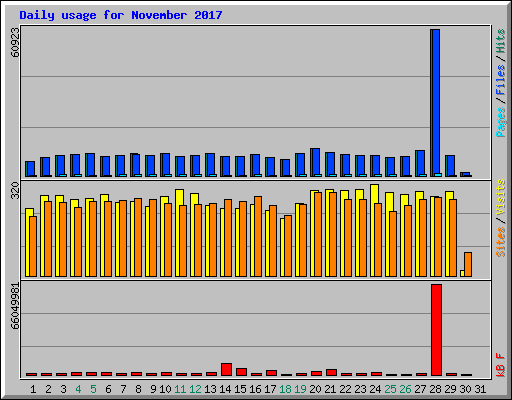Viewport: 512px width, 400px height.
Task: Click the 'Hits' legend label
Action: [x=501, y=41]
